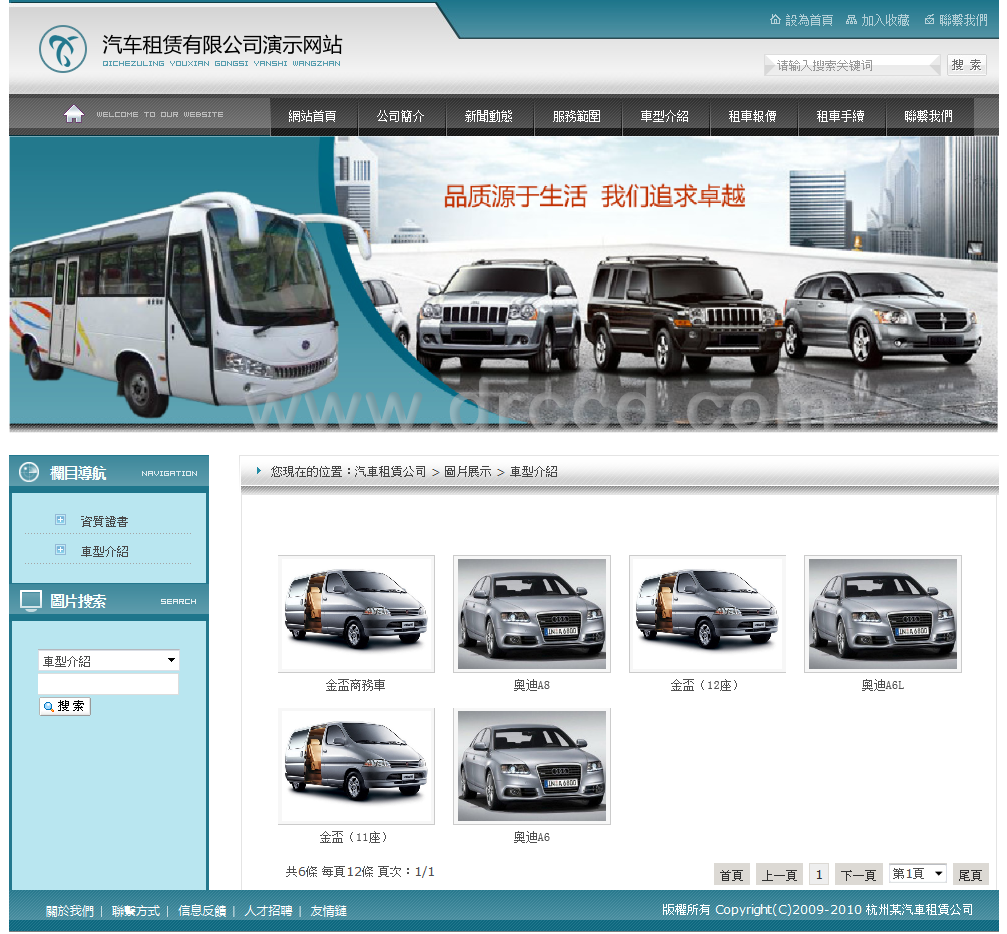
Task: Click the 欄目導航 panel header icon
Action: coord(29,472)
